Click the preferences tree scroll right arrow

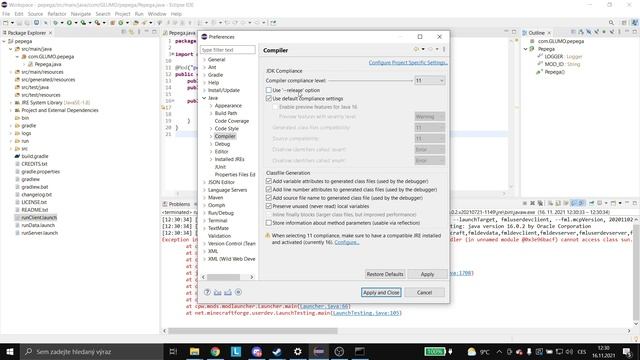[x=251, y=277]
